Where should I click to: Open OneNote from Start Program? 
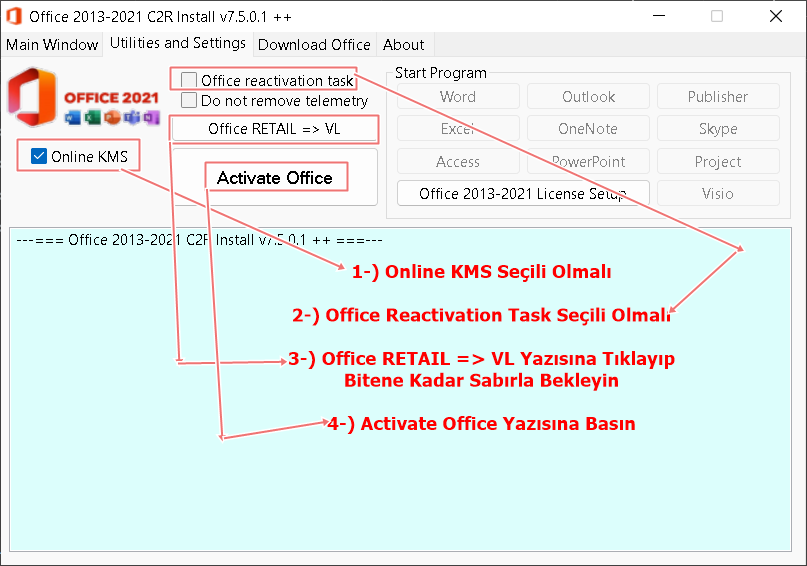coord(588,129)
